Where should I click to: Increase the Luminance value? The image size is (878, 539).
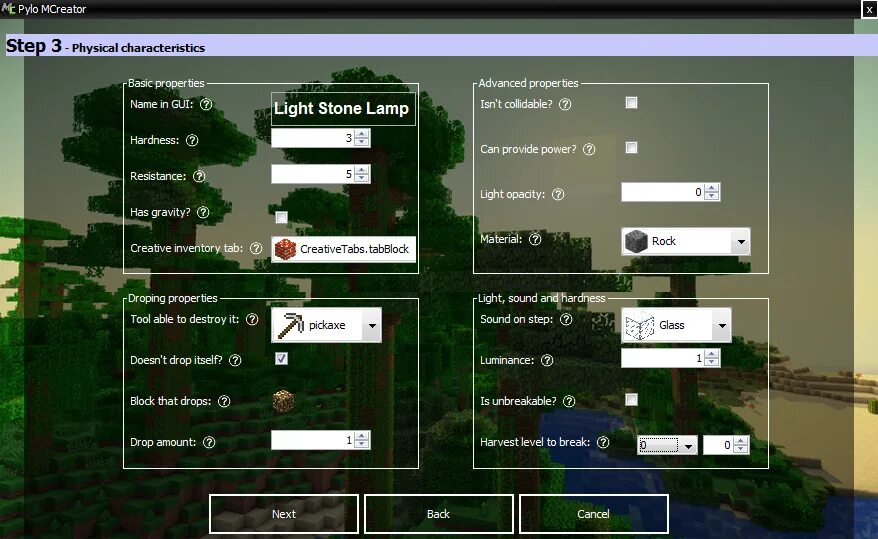(712, 354)
